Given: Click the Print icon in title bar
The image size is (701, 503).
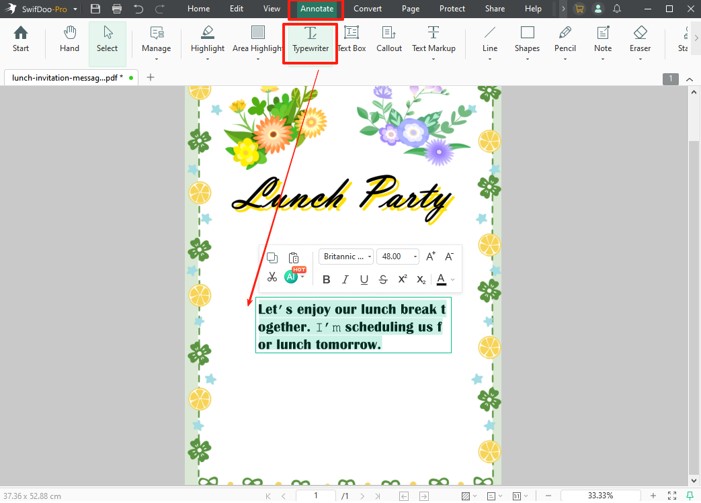Looking at the screenshot, I should click(117, 8).
